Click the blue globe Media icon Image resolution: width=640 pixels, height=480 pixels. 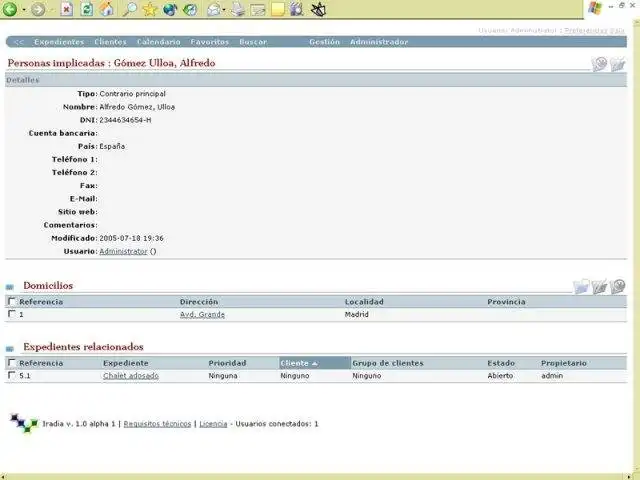pos(170,9)
